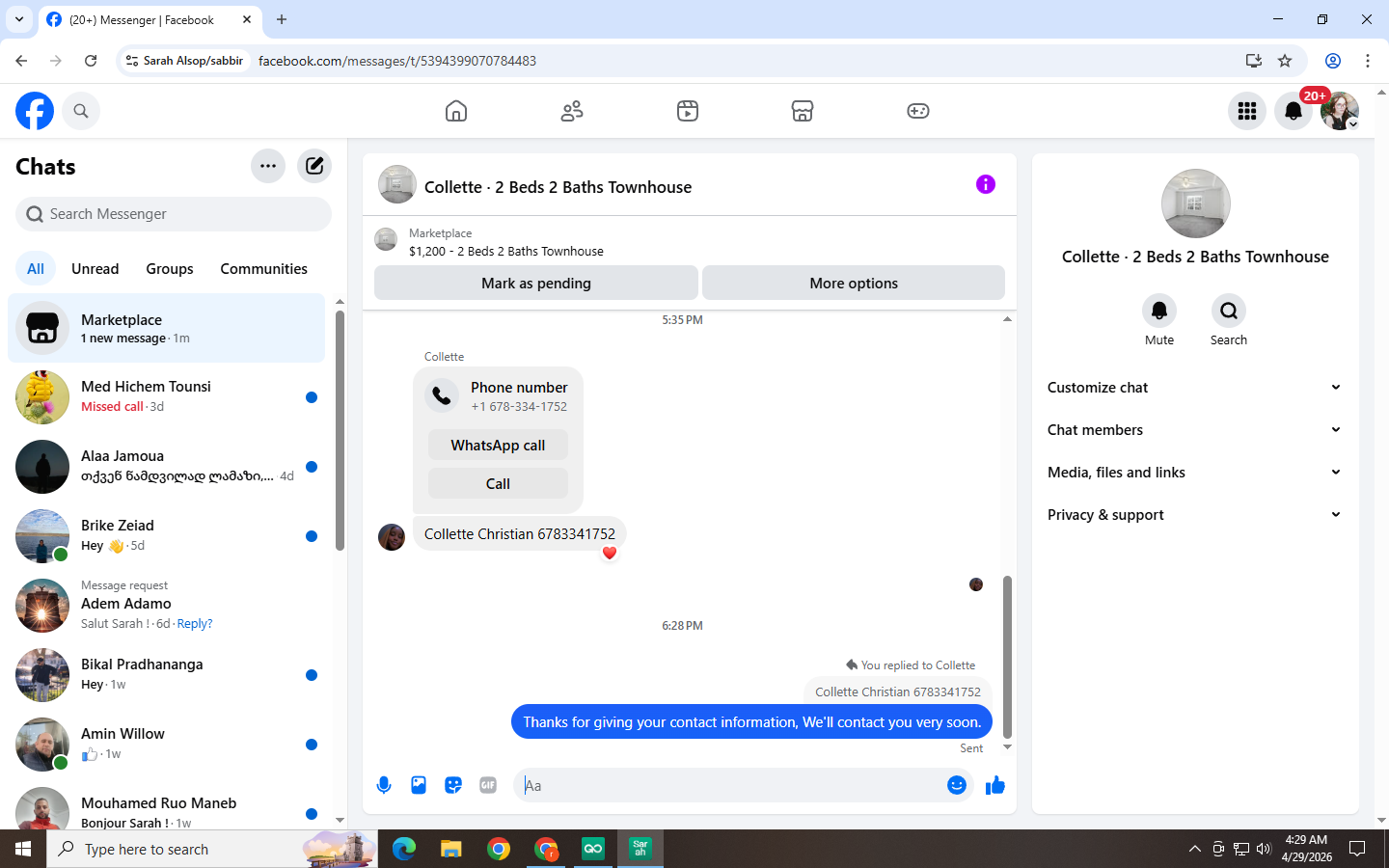Click the More options button
Image resolution: width=1389 pixels, height=868 pixels.
[x=854, y=284]
